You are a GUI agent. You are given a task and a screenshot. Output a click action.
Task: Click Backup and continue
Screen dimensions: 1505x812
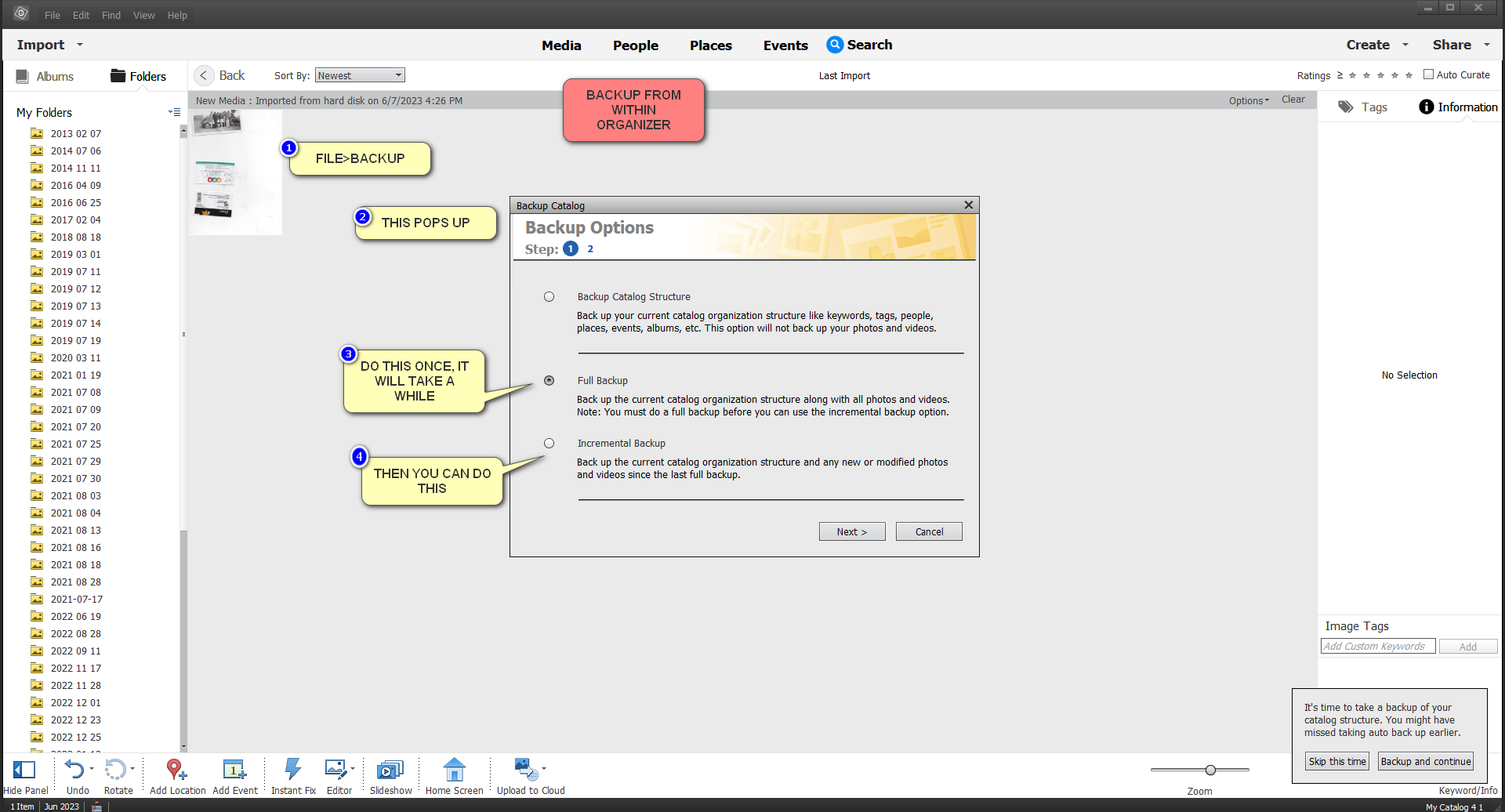pos(1425,761)
